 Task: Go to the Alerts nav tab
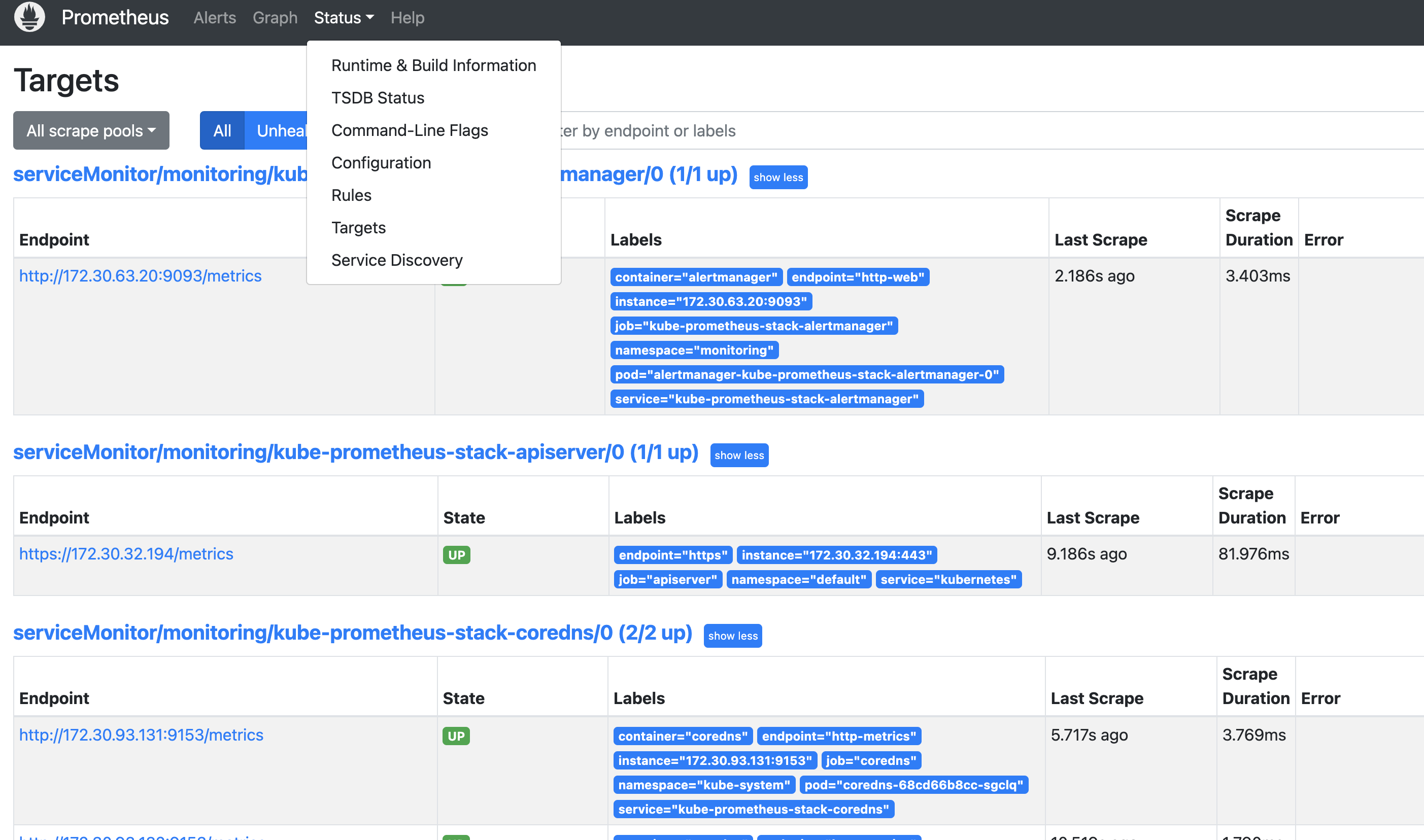pos(215,18)
